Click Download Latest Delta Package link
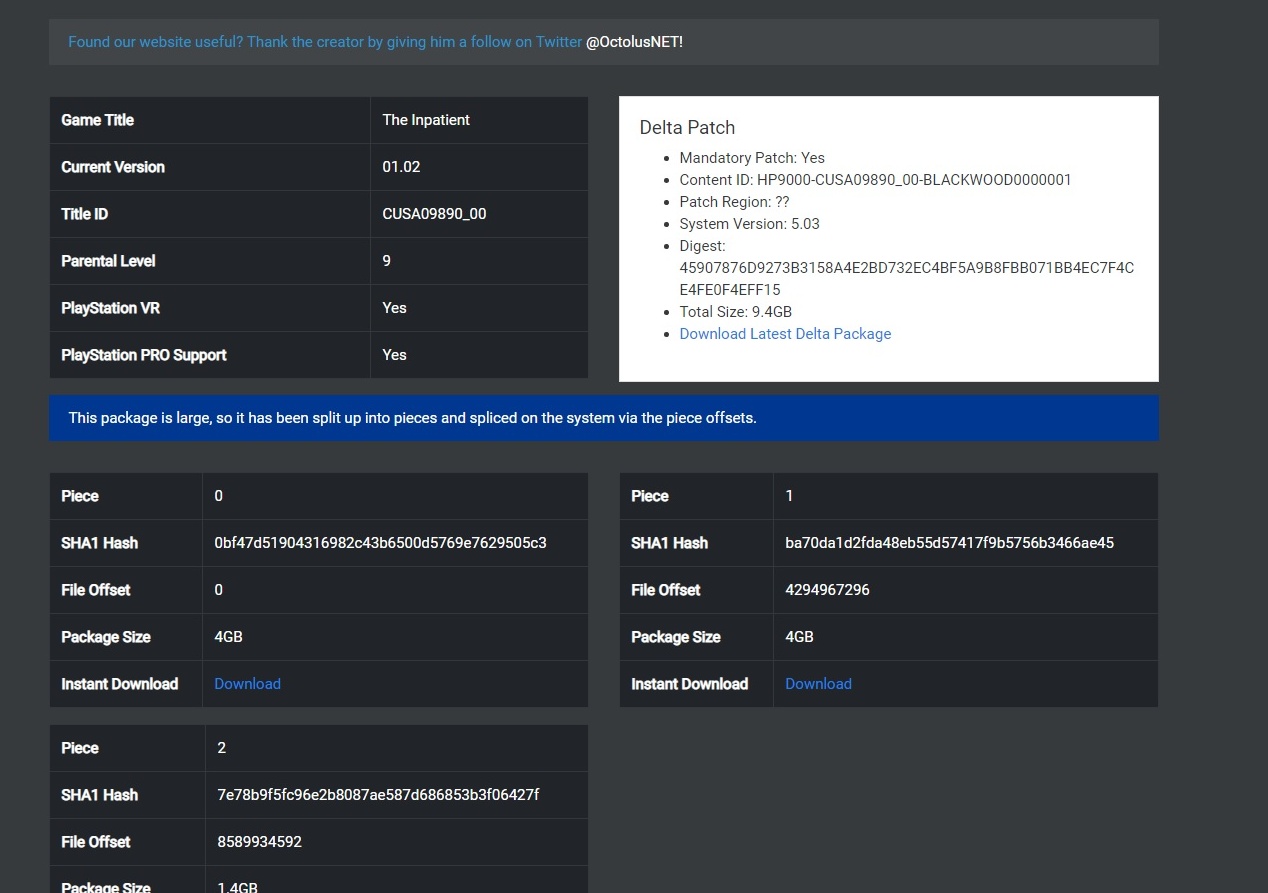This screenshot has height=893, width=1268. [785, 334]
